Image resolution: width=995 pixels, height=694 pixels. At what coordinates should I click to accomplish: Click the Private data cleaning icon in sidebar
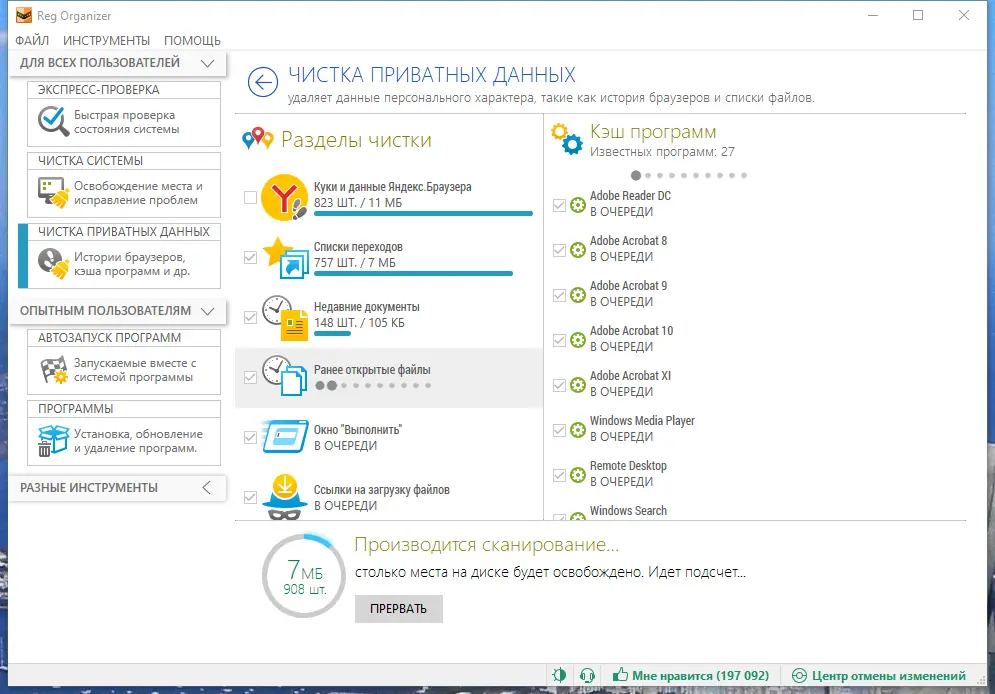pyautogui.click(x=53, y=264)
